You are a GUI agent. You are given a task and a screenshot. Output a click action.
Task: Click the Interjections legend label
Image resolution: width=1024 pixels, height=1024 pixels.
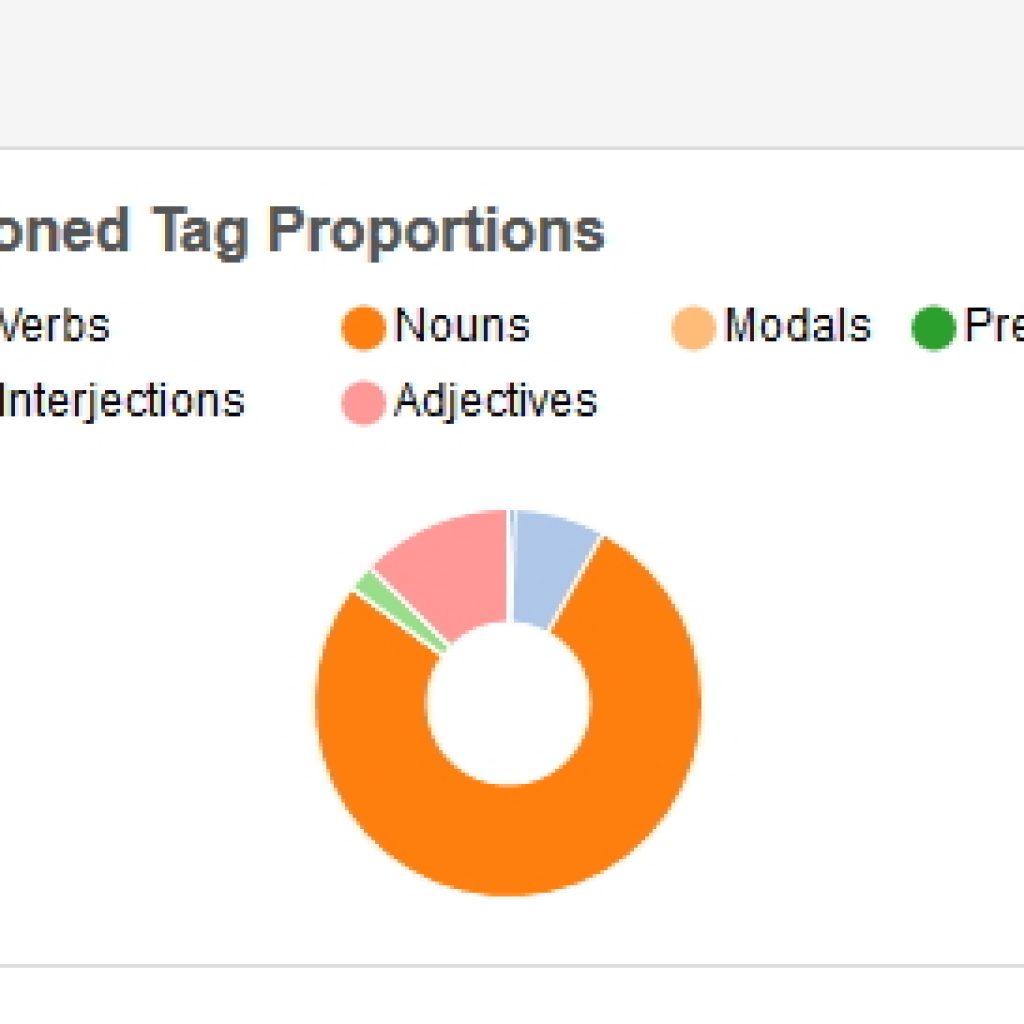122,402
